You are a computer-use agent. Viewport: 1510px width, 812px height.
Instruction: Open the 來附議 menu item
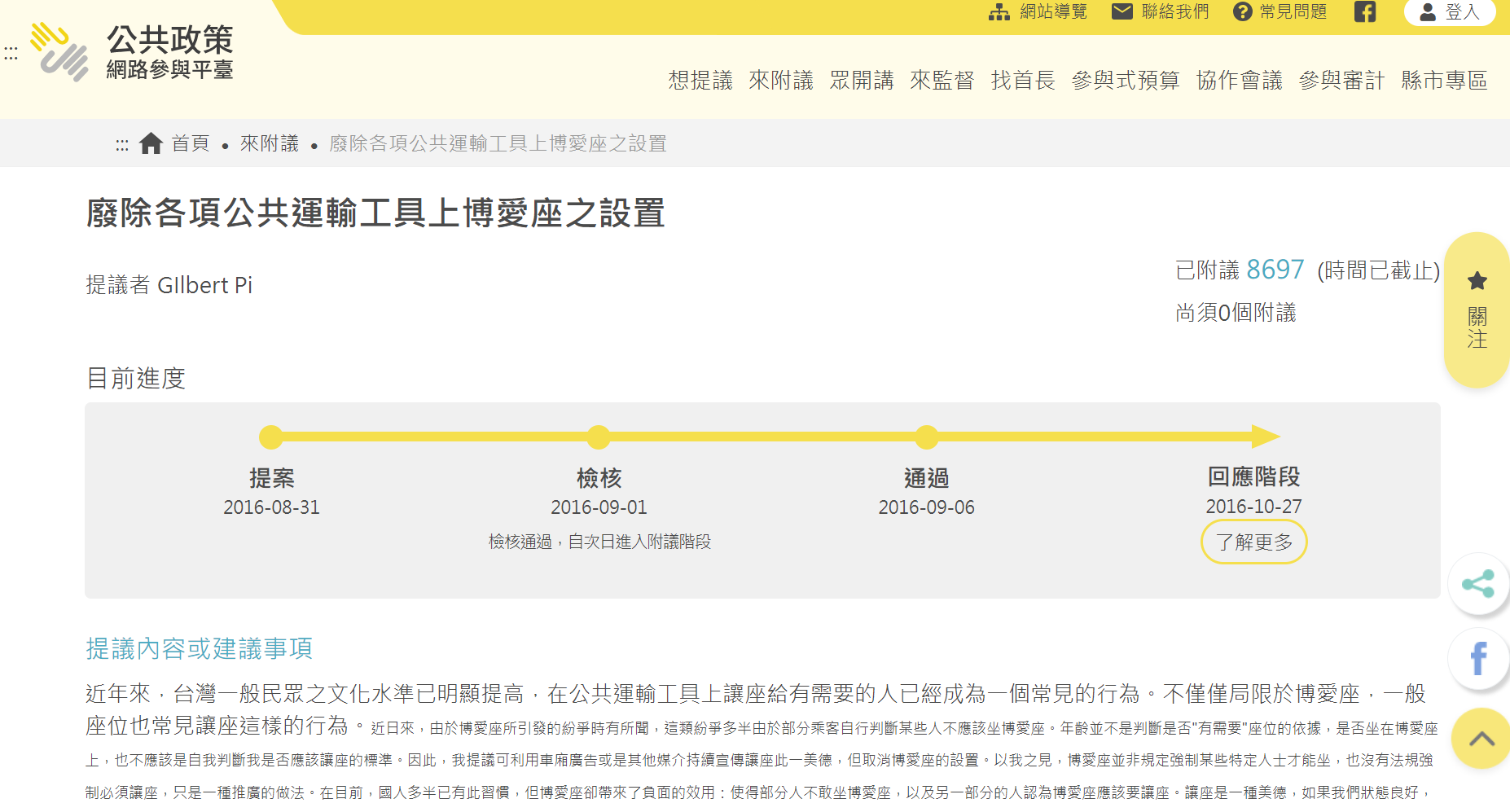pos(781,80)
